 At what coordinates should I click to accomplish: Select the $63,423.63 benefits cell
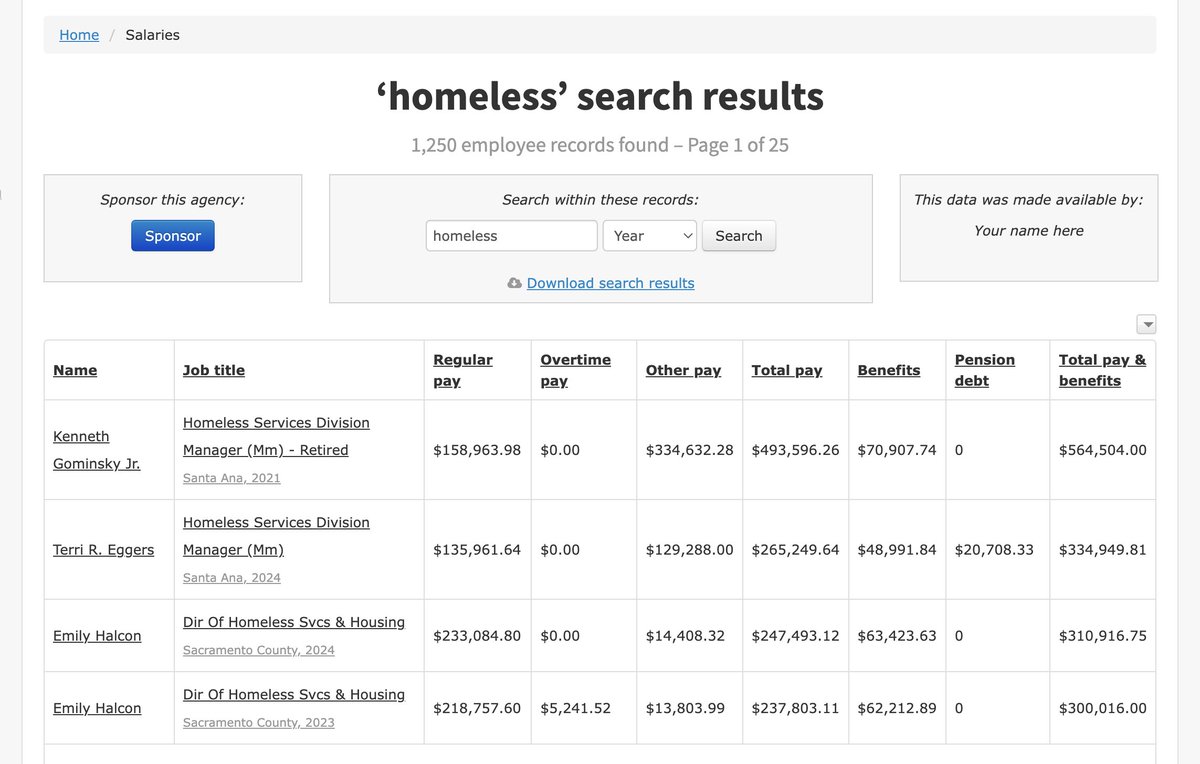(897, 636)
